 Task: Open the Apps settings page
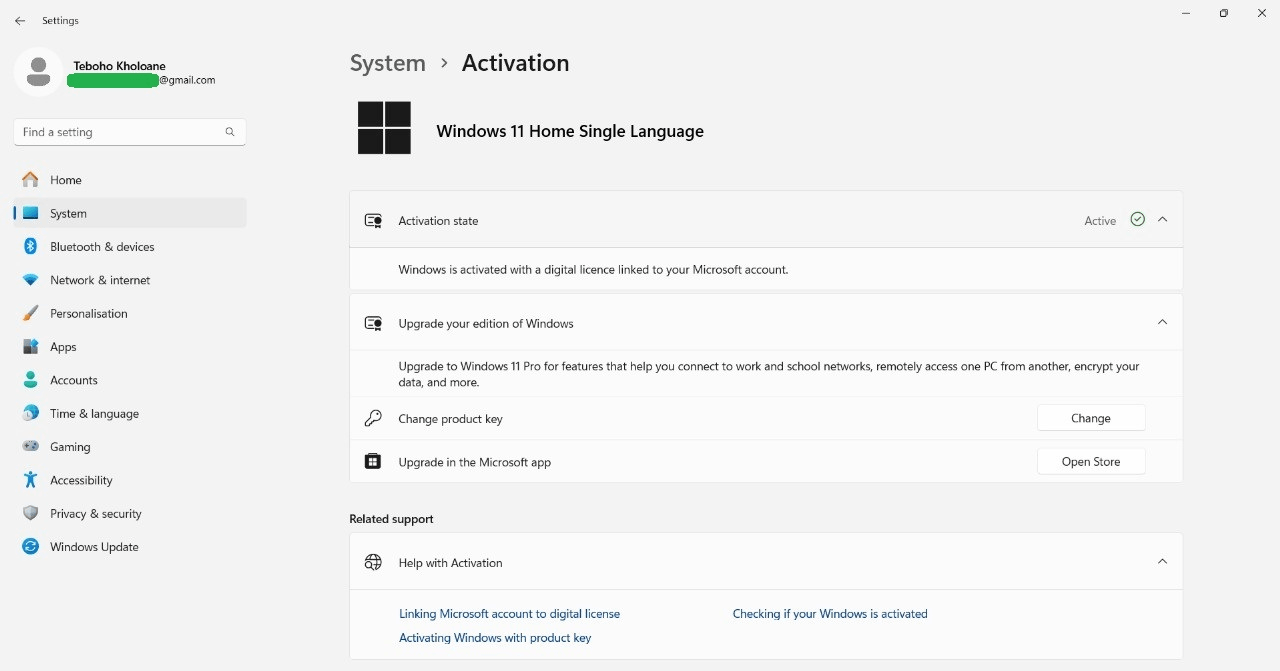point(64,347)
